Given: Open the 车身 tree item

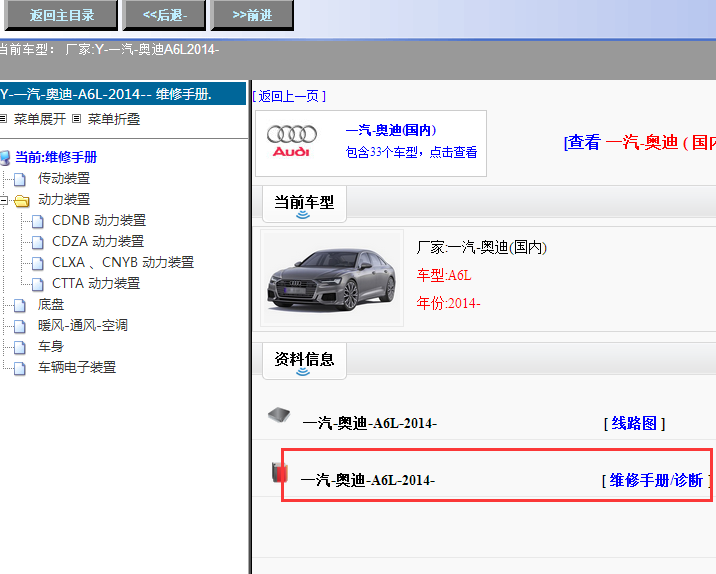Looking at the screenshot, I should [51, 346].
